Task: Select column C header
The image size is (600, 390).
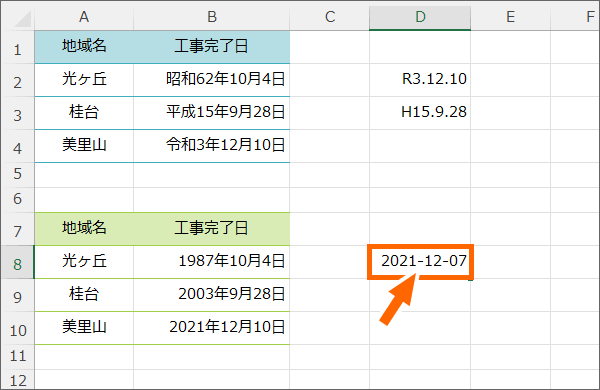Action: 329,17
